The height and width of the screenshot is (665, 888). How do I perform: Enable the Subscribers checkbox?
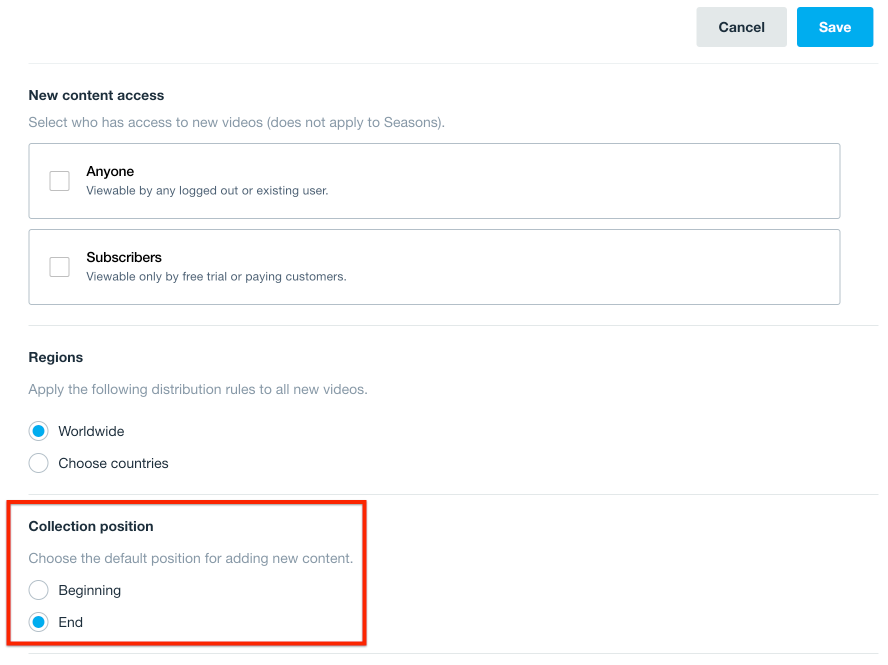pos(60,267)
